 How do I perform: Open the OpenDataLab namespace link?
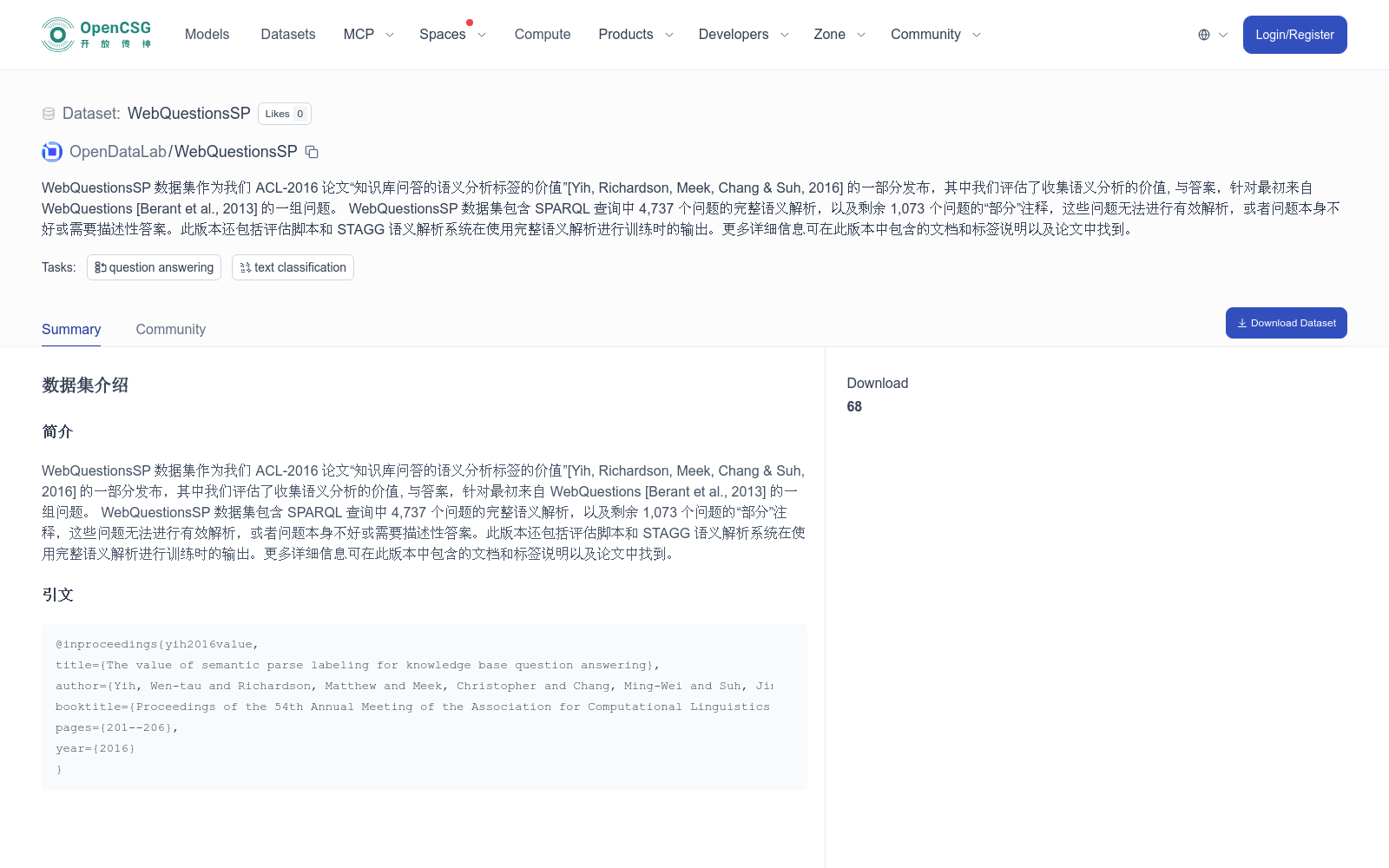point(118,152)
